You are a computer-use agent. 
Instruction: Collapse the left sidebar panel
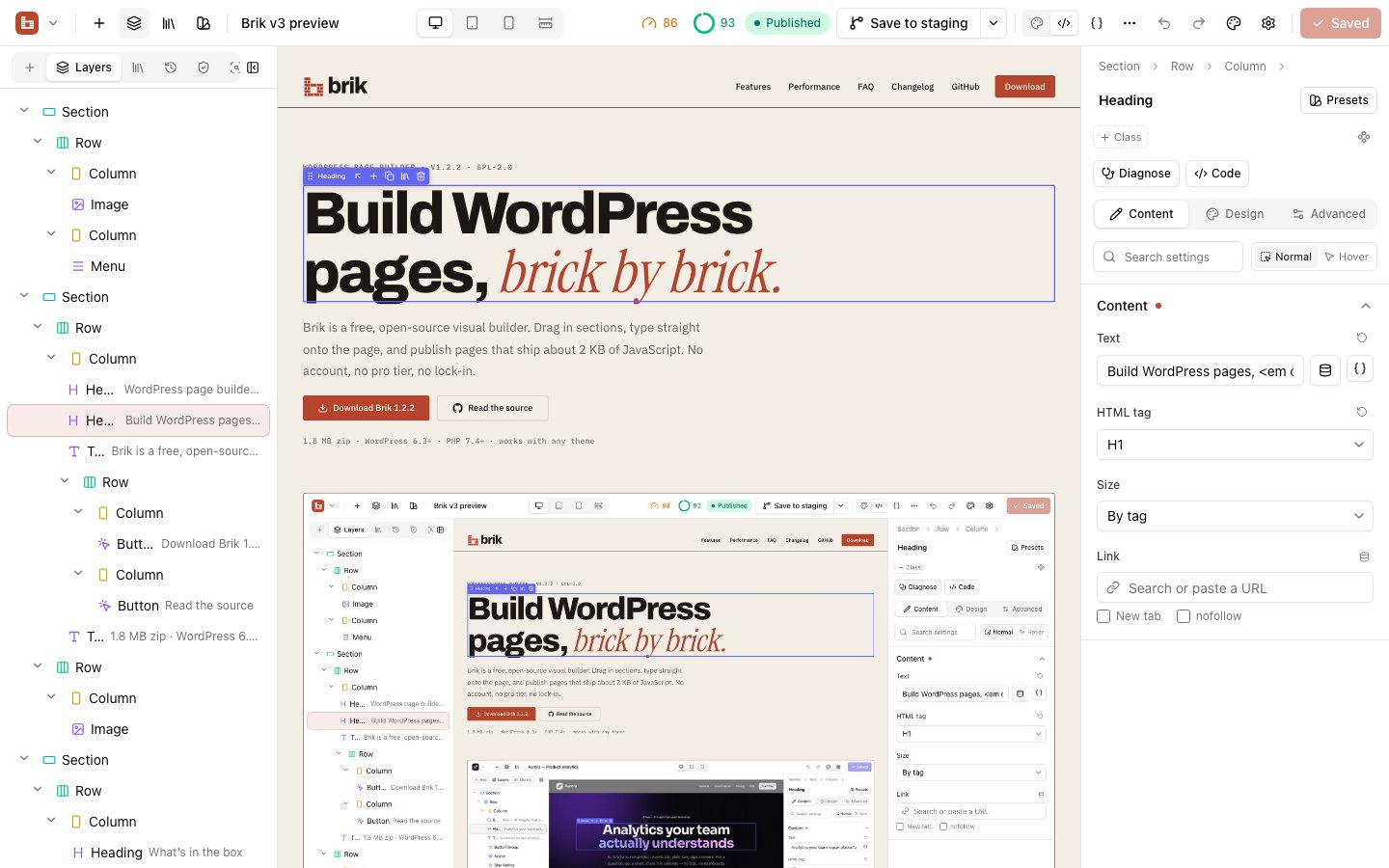pos(253,68)
